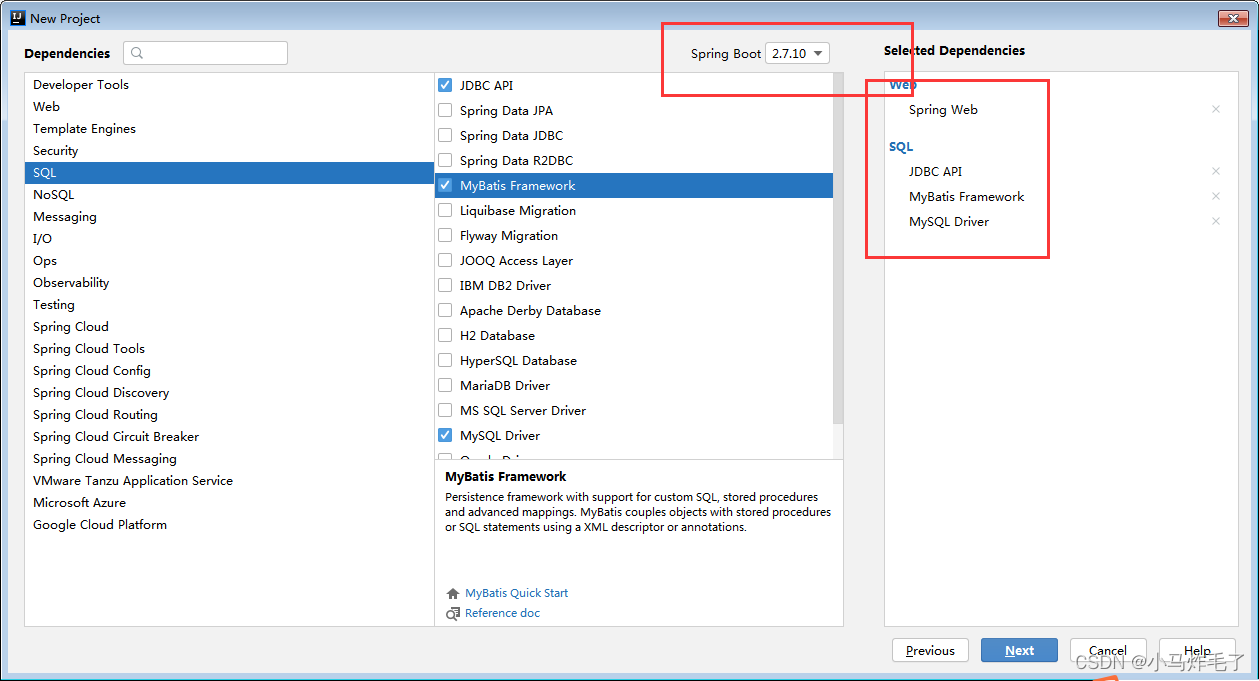Uncheck the MySQL Driver checkbox
This screenshot has height=681, width=1259.
coord(446,435)
